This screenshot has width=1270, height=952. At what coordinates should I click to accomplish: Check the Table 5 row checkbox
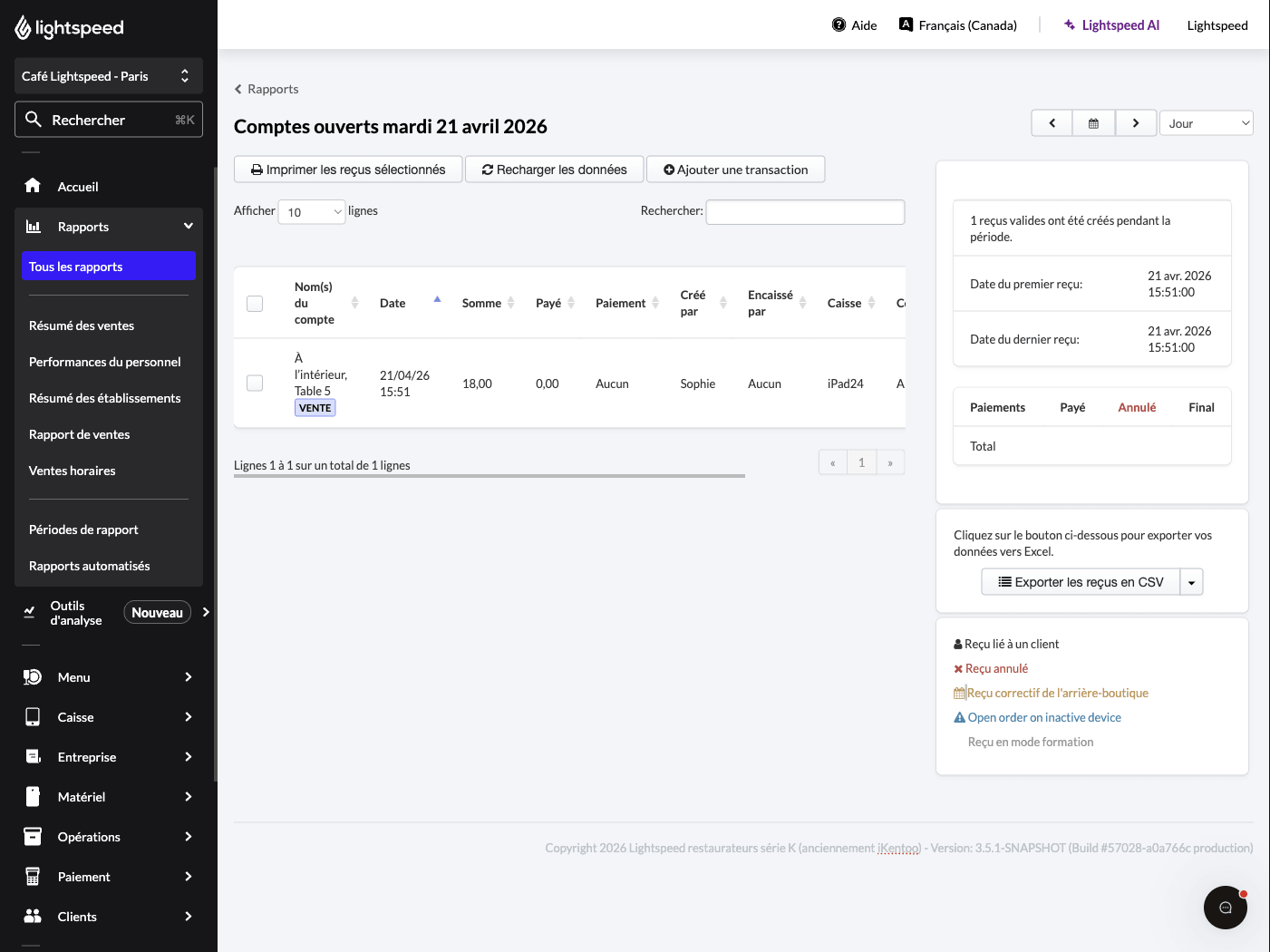coord(255,384)
